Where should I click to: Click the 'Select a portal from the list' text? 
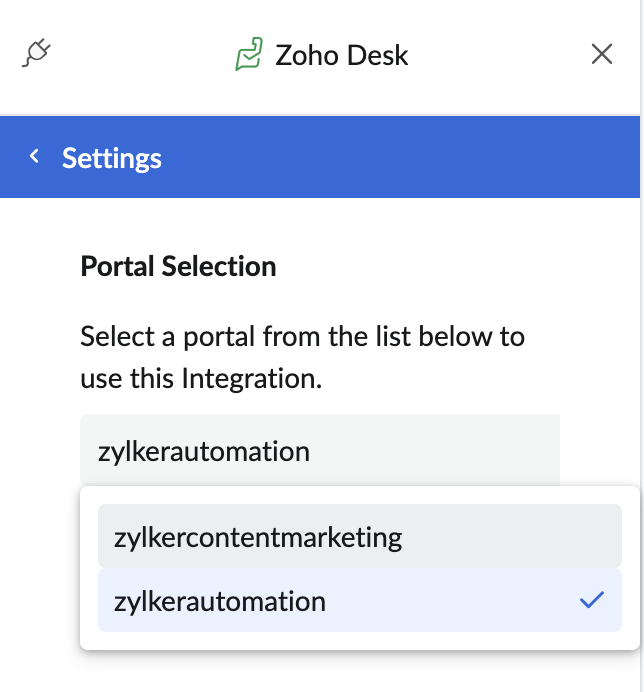[x=302, y=335]
